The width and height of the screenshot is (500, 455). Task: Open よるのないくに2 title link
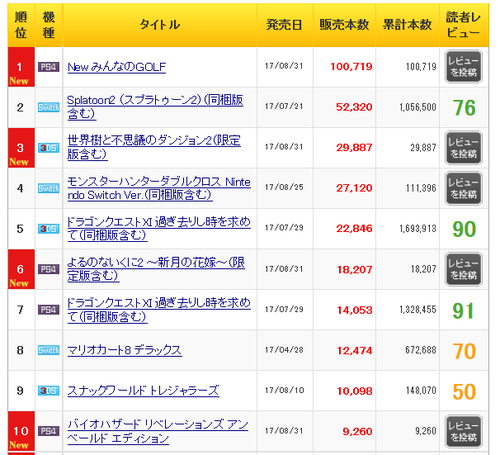156,269
